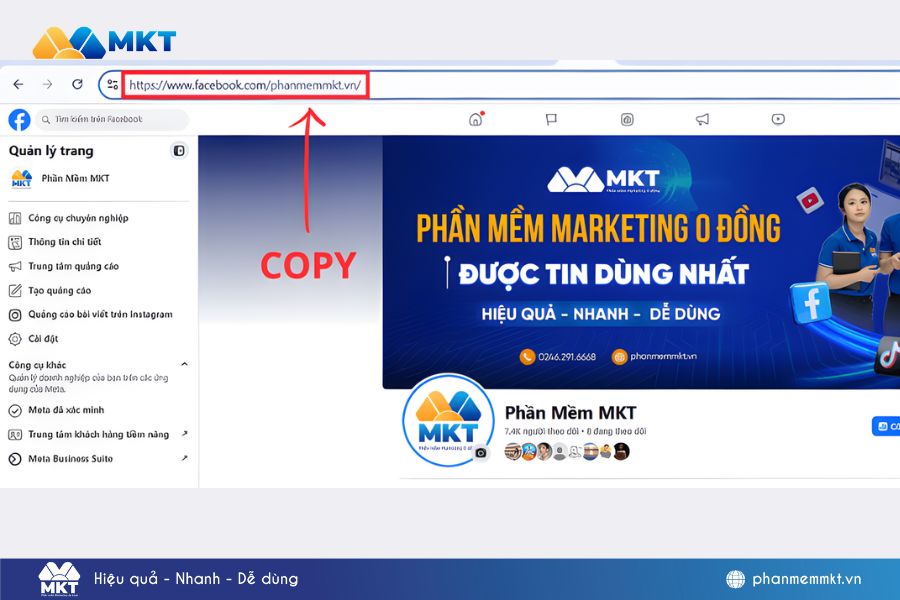
Task: Click the Facebook logo icon
Action: [x=18, y=119]
